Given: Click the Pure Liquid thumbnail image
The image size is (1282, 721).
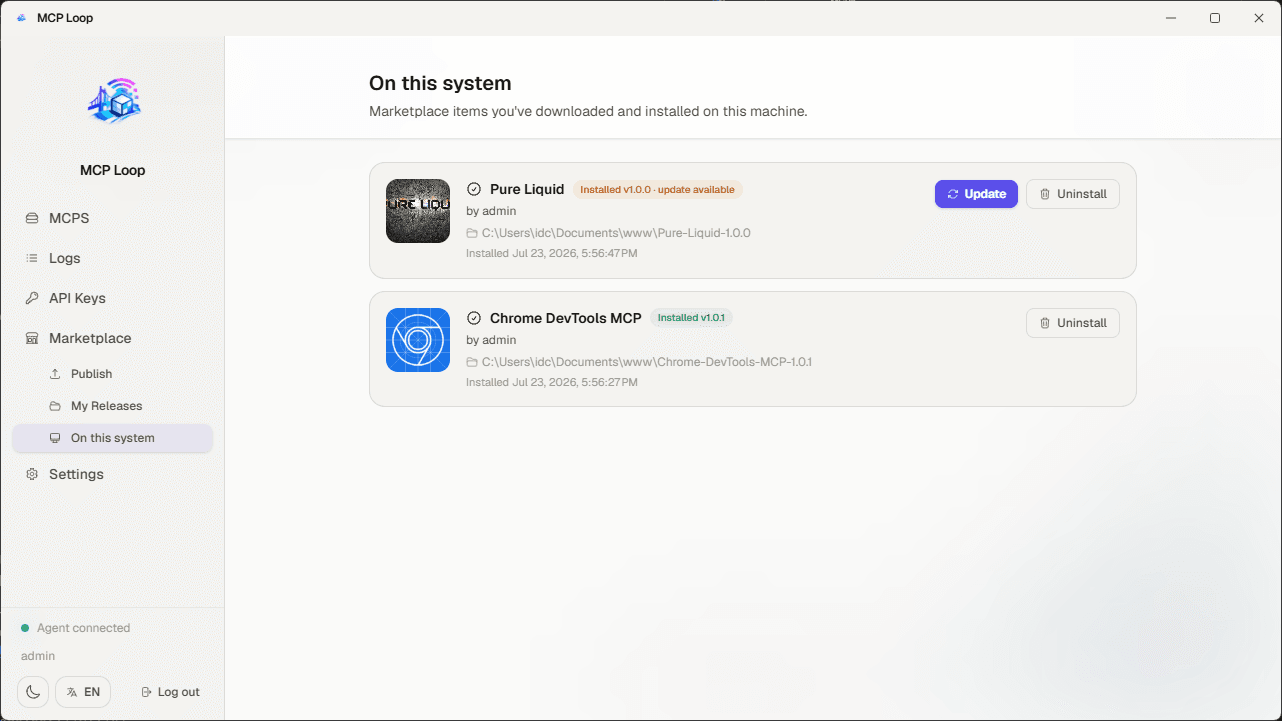Looking at the screenshot, I should tap(418, 211).
